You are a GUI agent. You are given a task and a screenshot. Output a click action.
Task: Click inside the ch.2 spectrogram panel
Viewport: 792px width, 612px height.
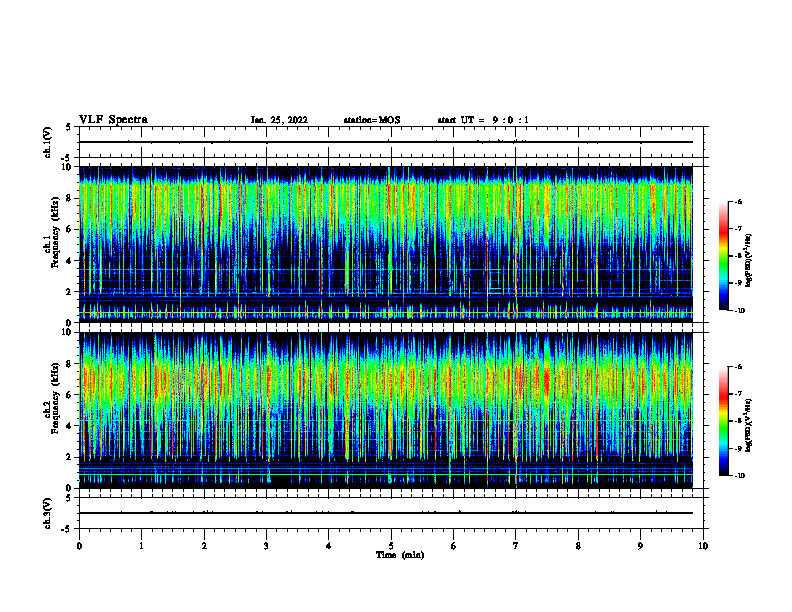click(386, 410)
